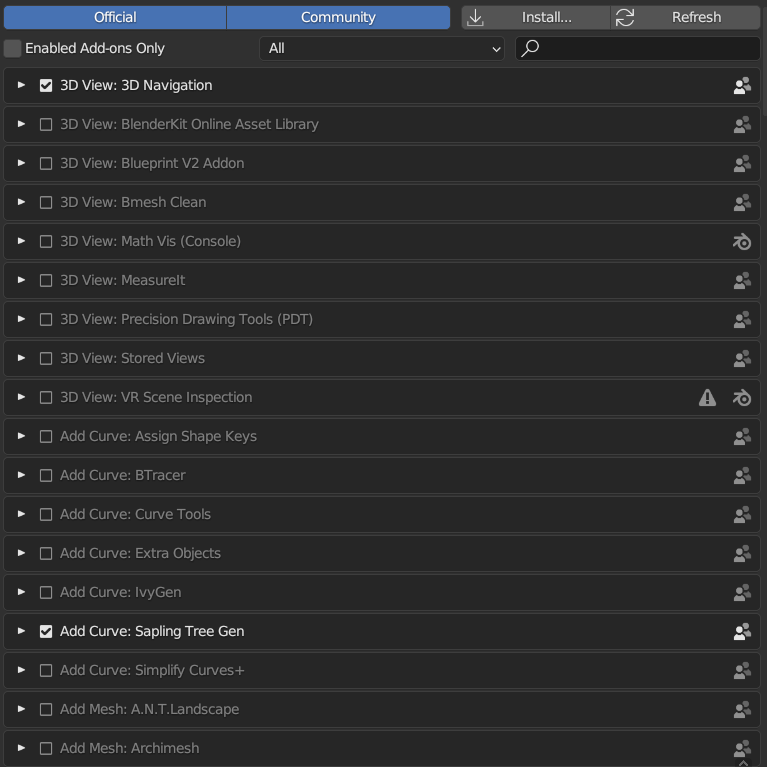Enable IvyGen add-on checkbox

coord(46,593)
